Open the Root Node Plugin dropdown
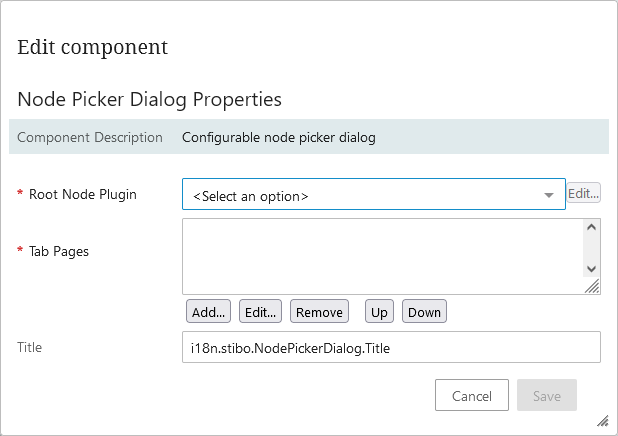This screenshot has width=618, height=436. point(373,195)
